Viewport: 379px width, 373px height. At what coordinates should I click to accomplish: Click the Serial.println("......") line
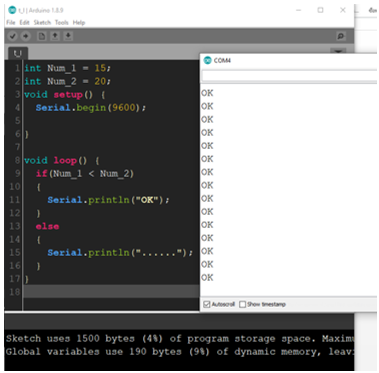point(120,253)
